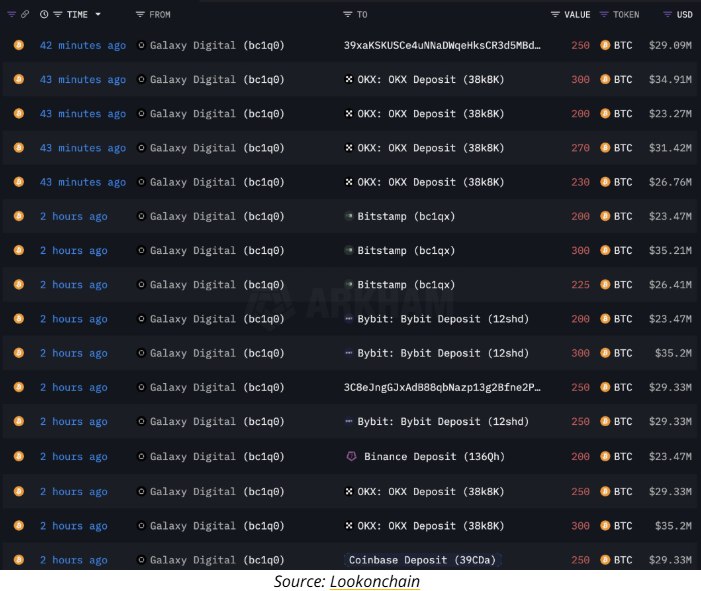Screen dimensions: 701x591
Task: Click Galaxy Digital icon in $29.09M row
Action: point(141,45)
